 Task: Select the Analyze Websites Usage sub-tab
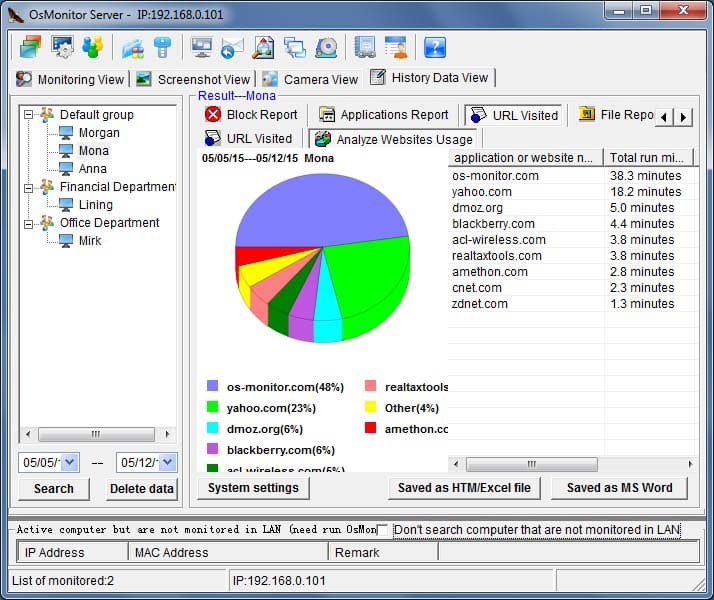pos(394,139)
